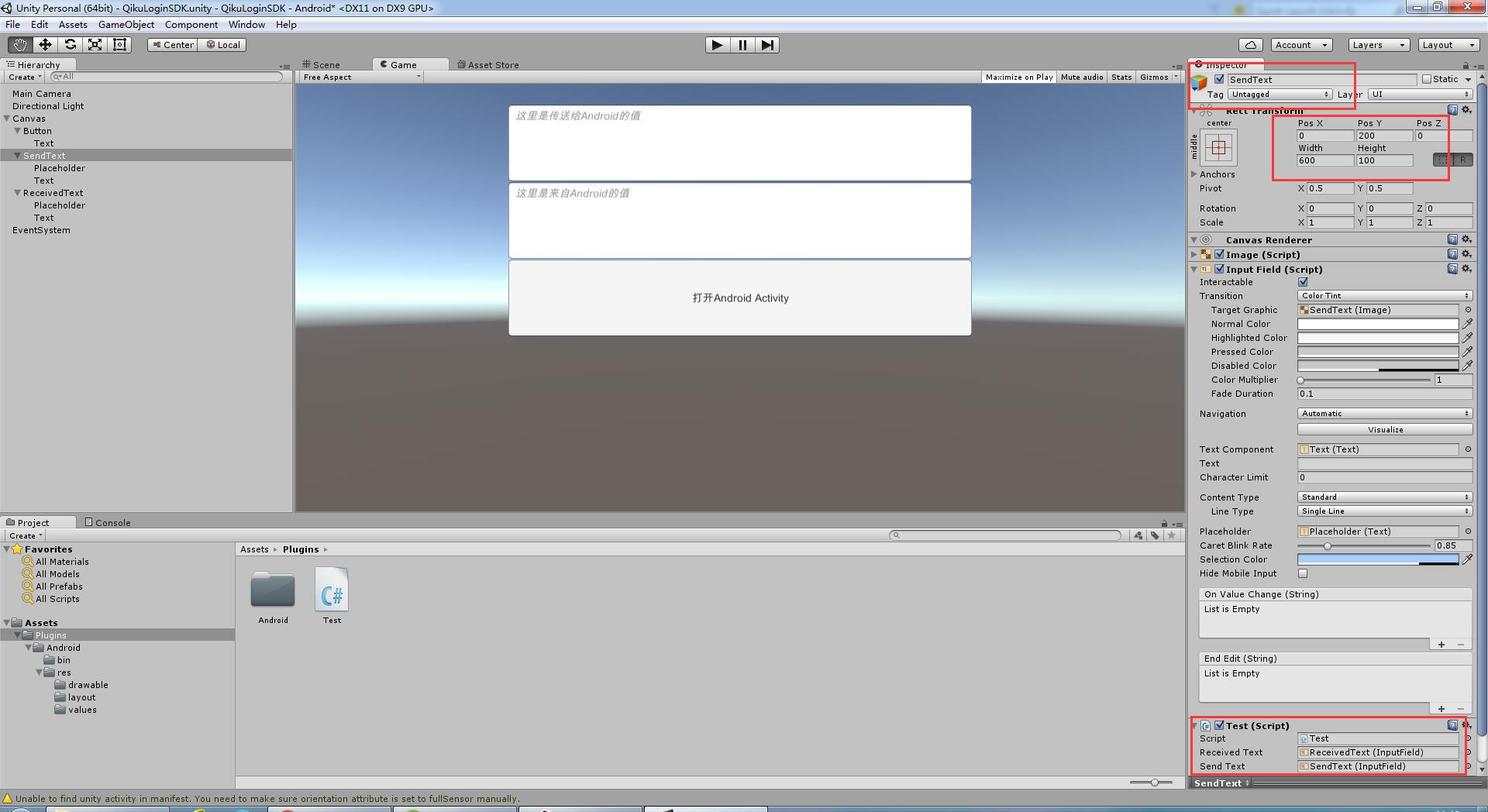This screenshot has width=1488, height=812.
Task: Toggle Local handle rotation button
Action: pos(223,45)
